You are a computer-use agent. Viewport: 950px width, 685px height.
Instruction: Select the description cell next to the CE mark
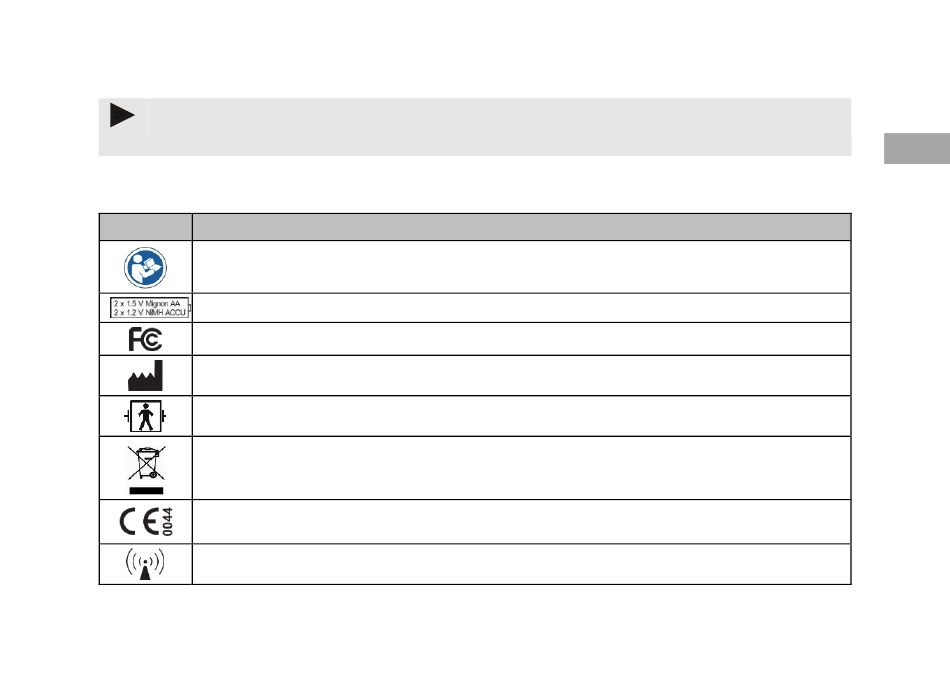point(522,521)
